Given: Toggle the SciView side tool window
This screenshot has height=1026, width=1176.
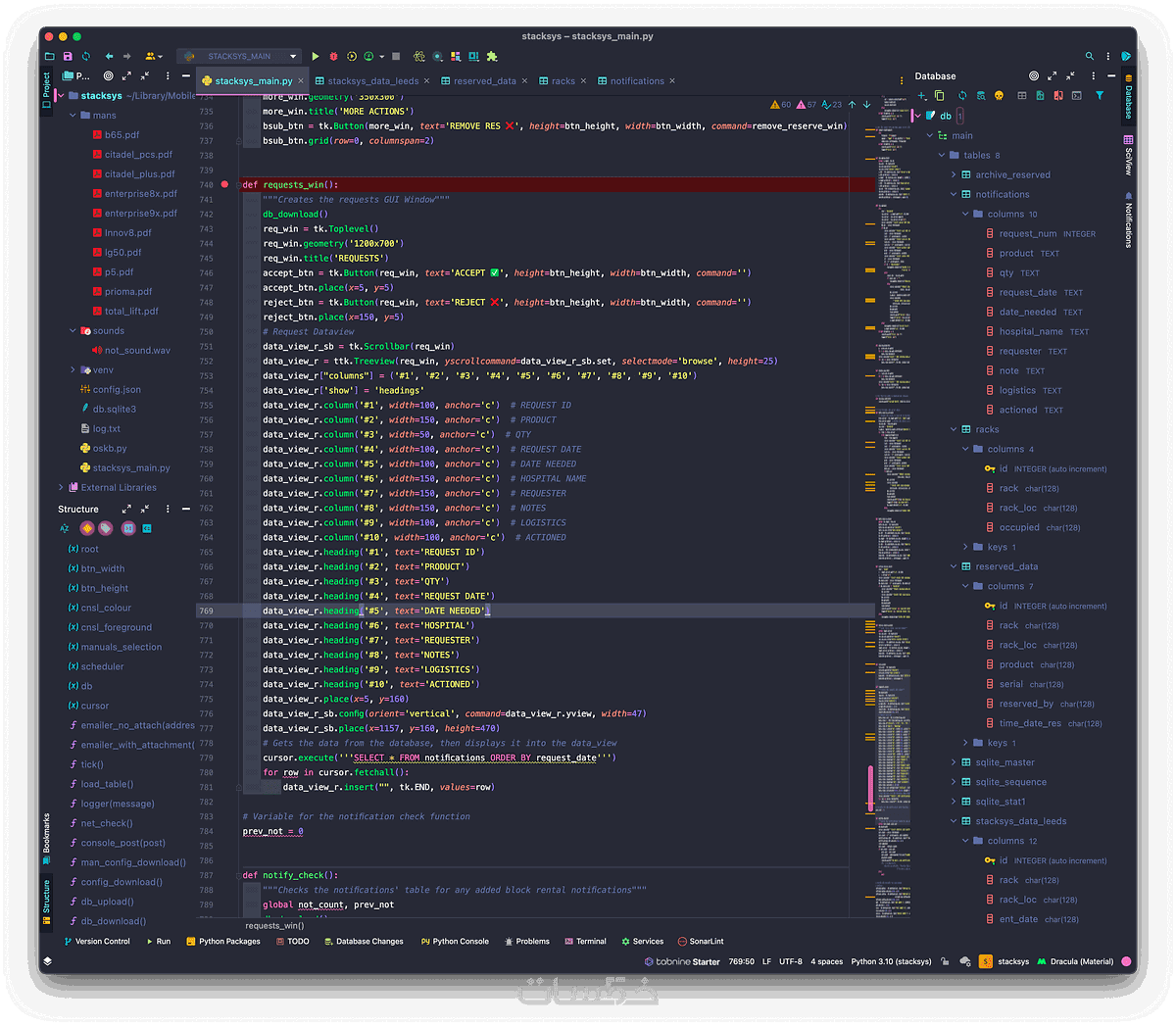Looking at the screenshot, I should pos(1128,156).
